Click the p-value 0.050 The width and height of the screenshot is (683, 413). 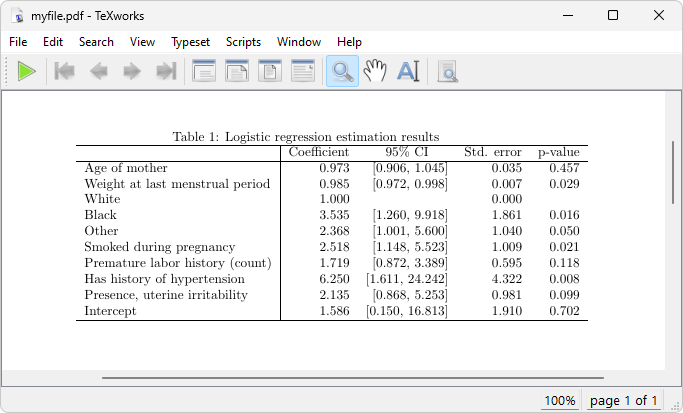564,231
